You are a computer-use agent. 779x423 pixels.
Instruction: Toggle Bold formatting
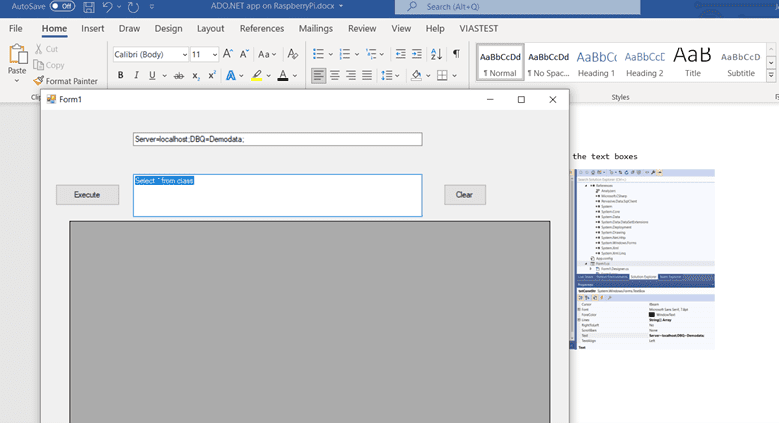pos(120,75)
